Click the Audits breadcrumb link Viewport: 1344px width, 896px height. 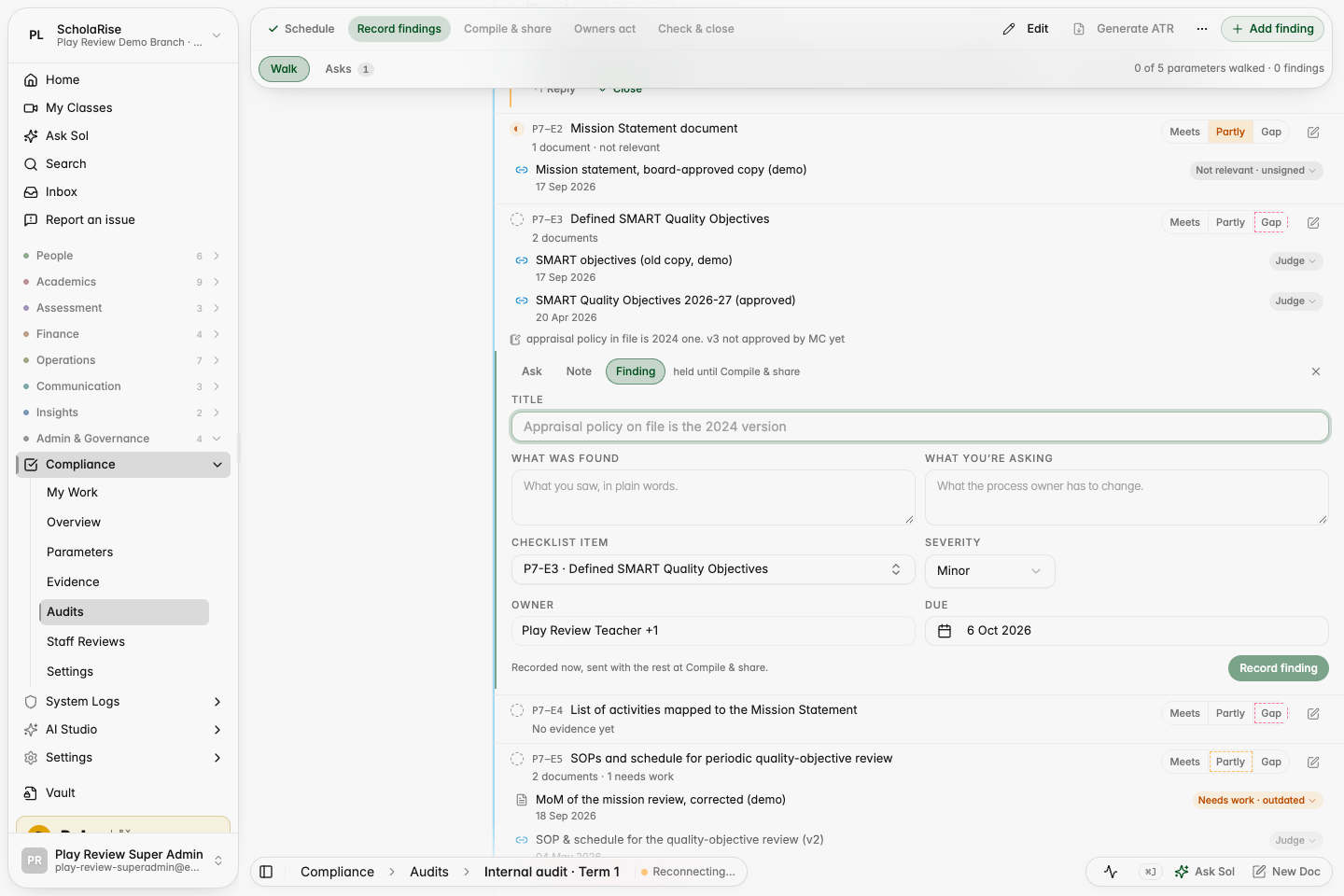[x=429, y=872]
